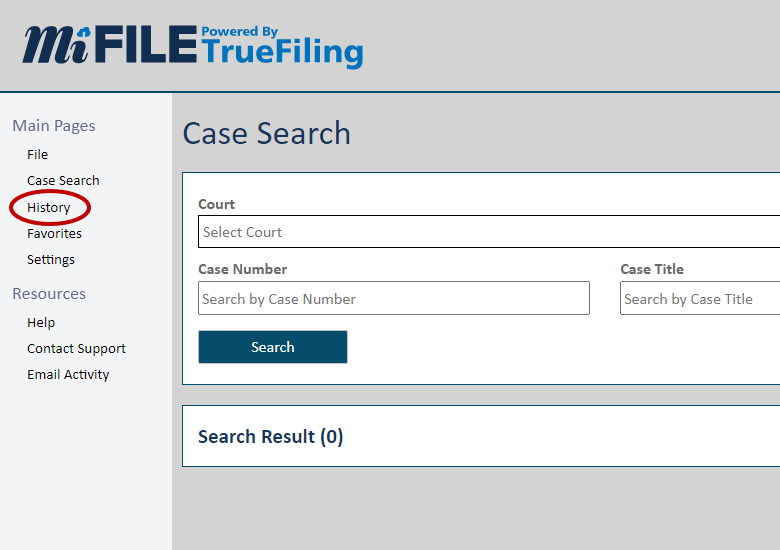Image resolution: width=780 pixels, height=550 pixels.
Task: Click the Contact Support link
Action: pyautogui.click(x=76, y=349)
